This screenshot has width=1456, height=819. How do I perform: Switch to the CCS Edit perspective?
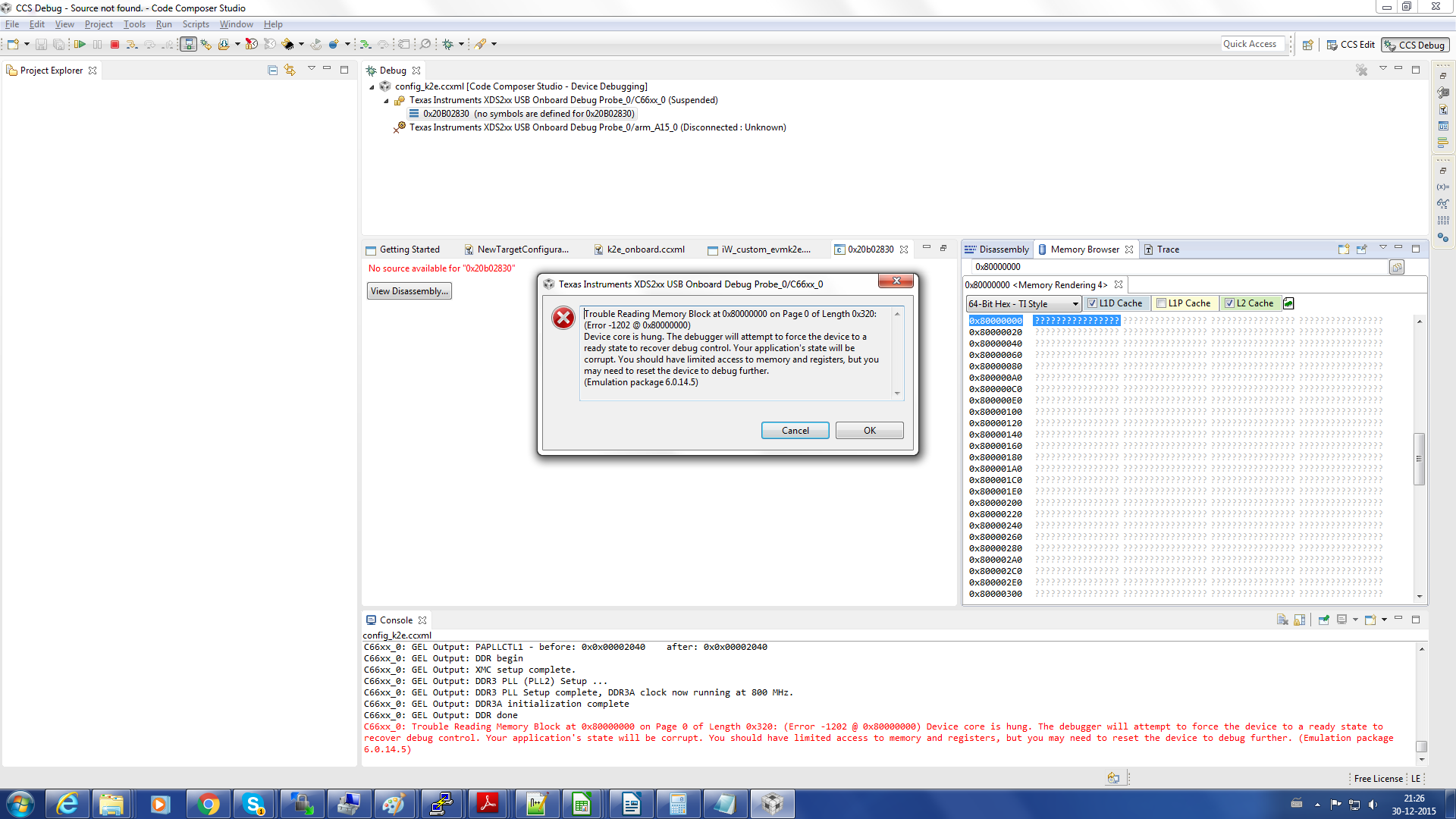[x=1350, y=45]
